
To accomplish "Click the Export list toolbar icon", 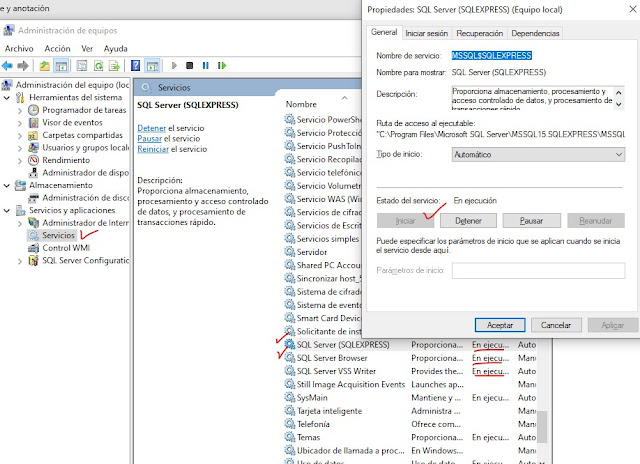I will pos(115,65).
